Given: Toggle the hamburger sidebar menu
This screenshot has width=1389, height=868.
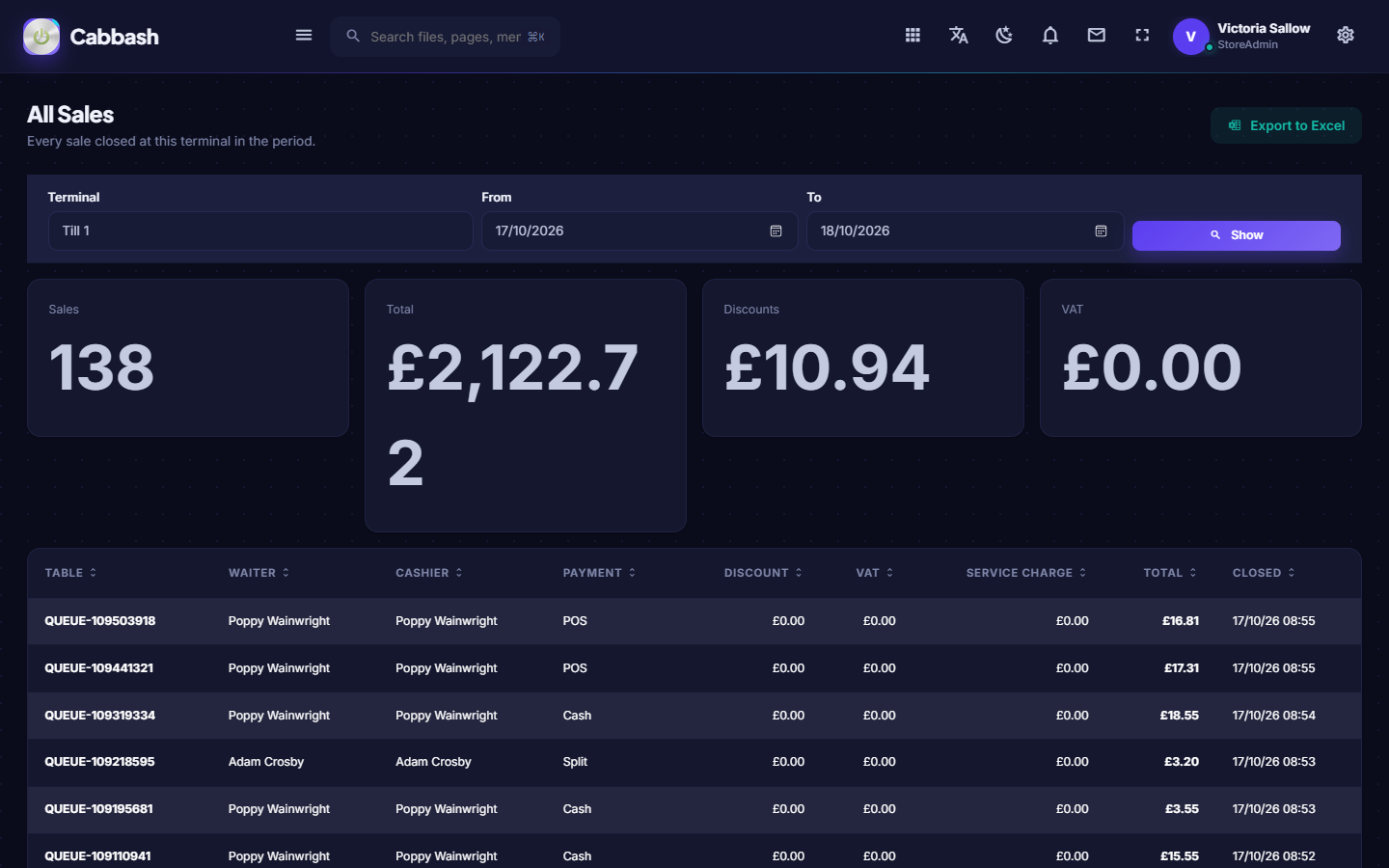Looking at the screenshot, I should [304, 36].
